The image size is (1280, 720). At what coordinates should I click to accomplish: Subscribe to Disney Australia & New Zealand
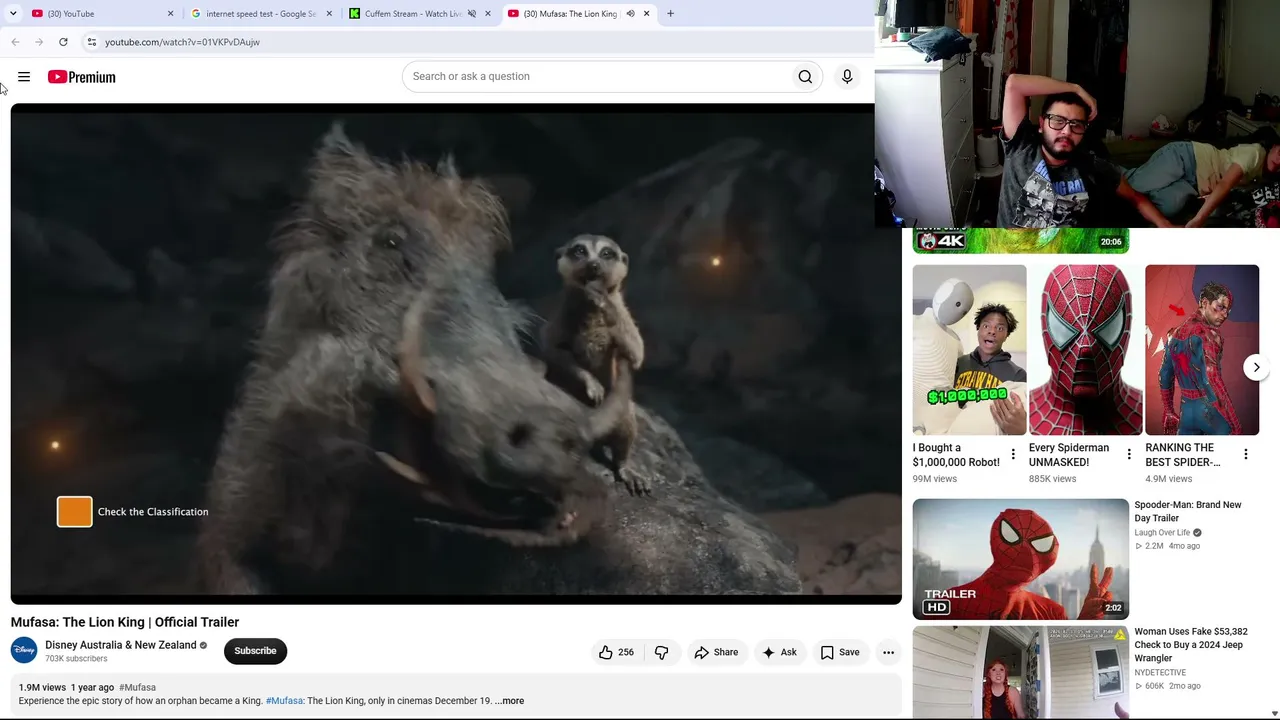click(255, 651)
